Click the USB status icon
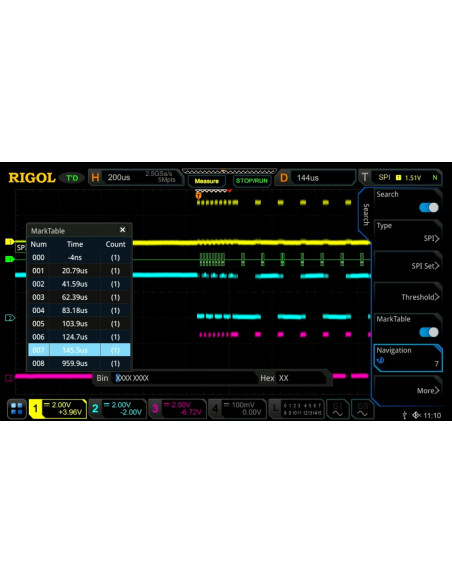 [405, 415]
